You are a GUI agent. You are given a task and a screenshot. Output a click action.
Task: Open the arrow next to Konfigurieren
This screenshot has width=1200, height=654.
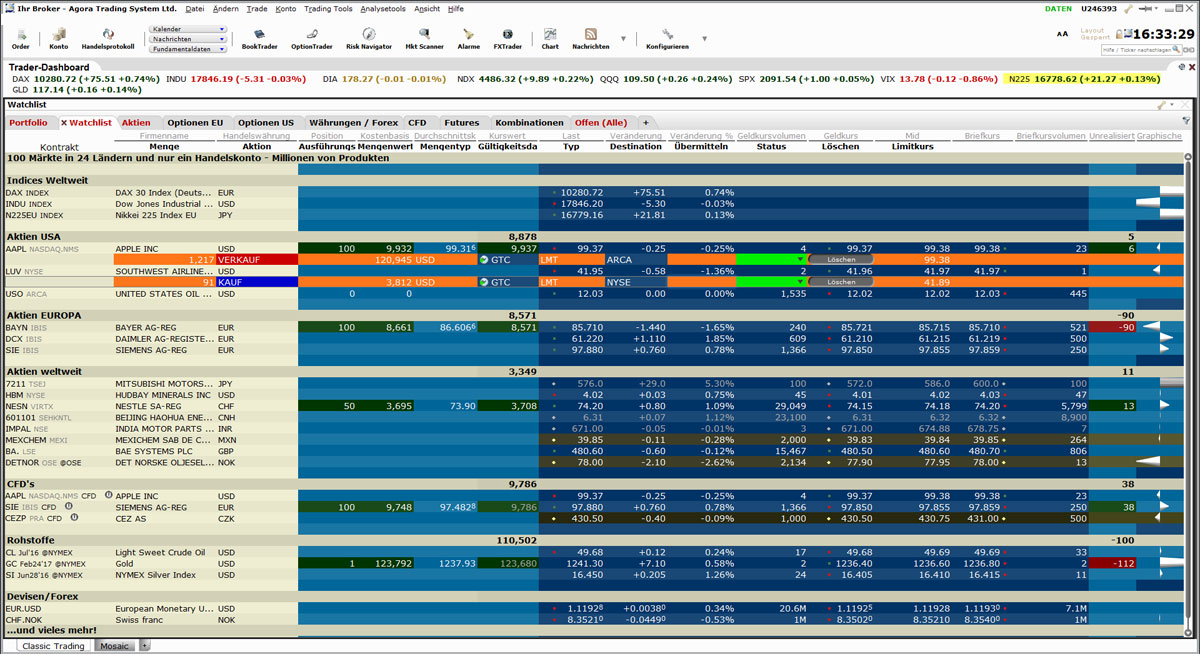coord(704,39)
